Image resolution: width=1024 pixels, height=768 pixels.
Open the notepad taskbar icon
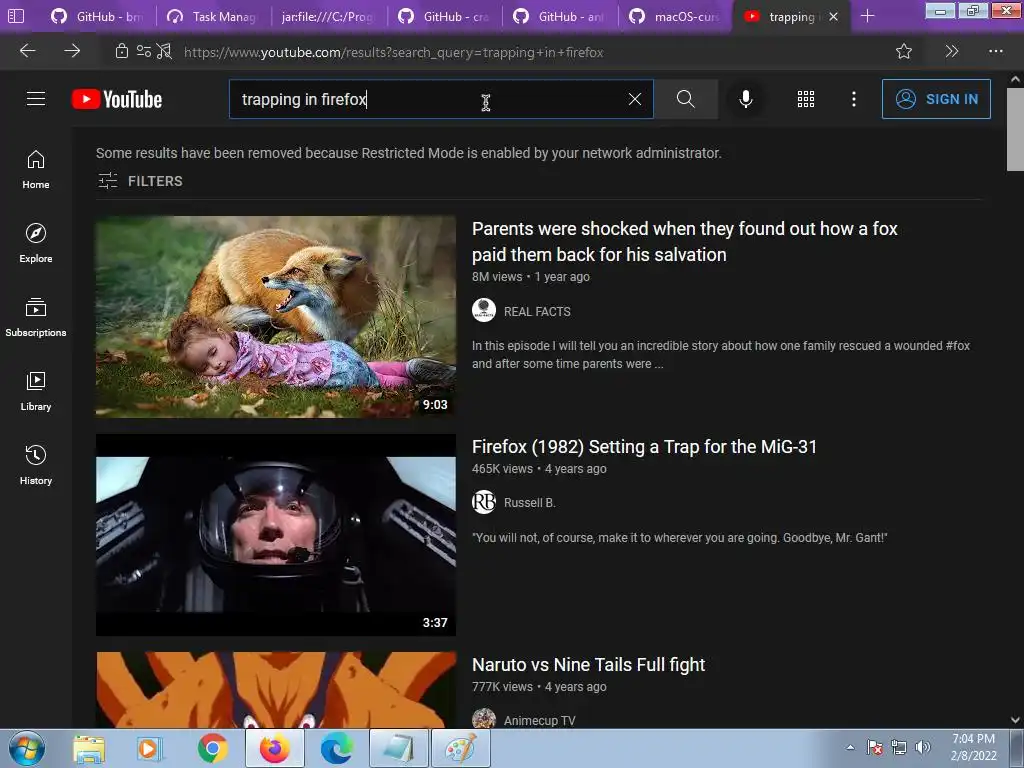tap(399, 748)
